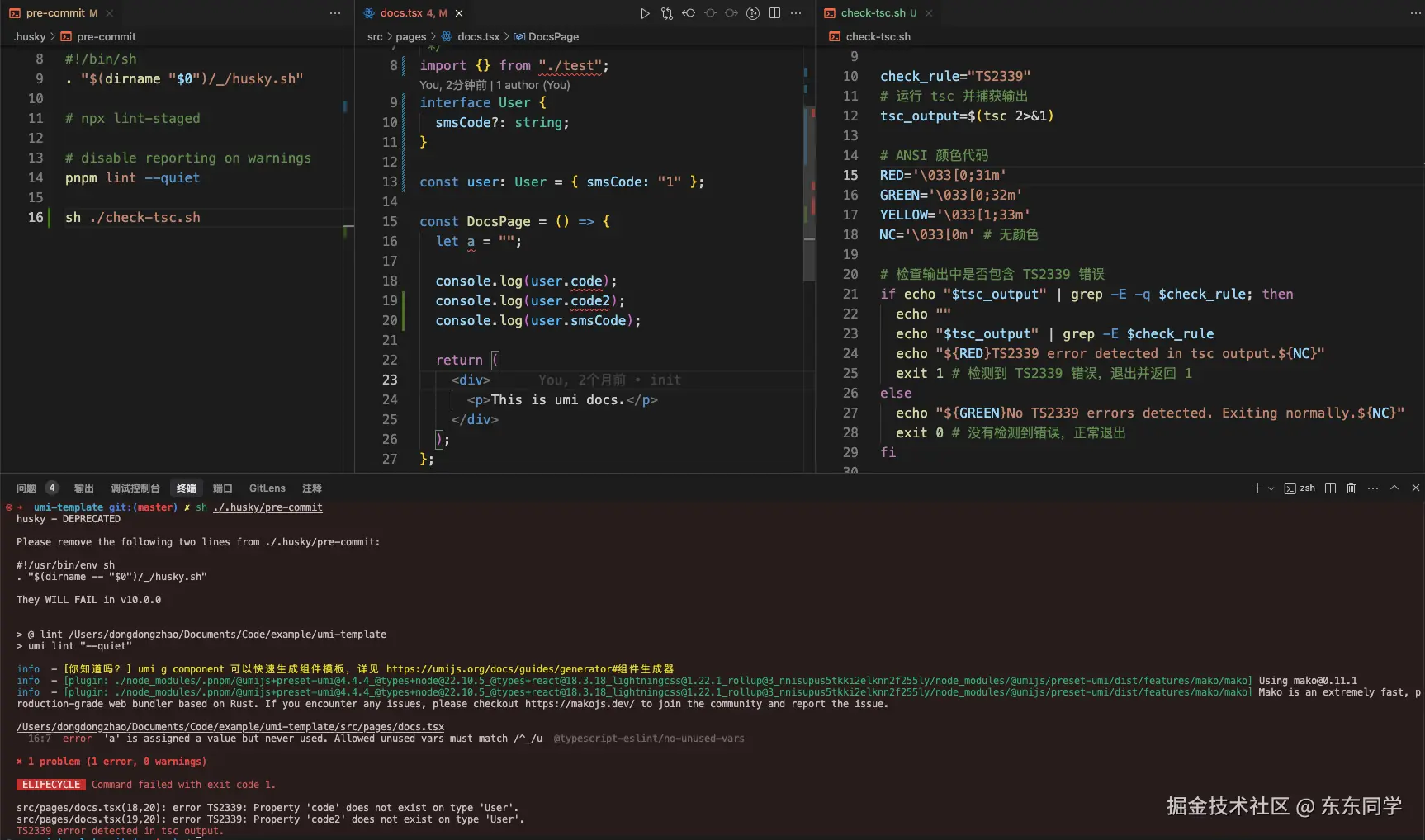Open previous revision GitLens icon
This screenshot has width=1425, height=840.
click(x=689, y=13)
